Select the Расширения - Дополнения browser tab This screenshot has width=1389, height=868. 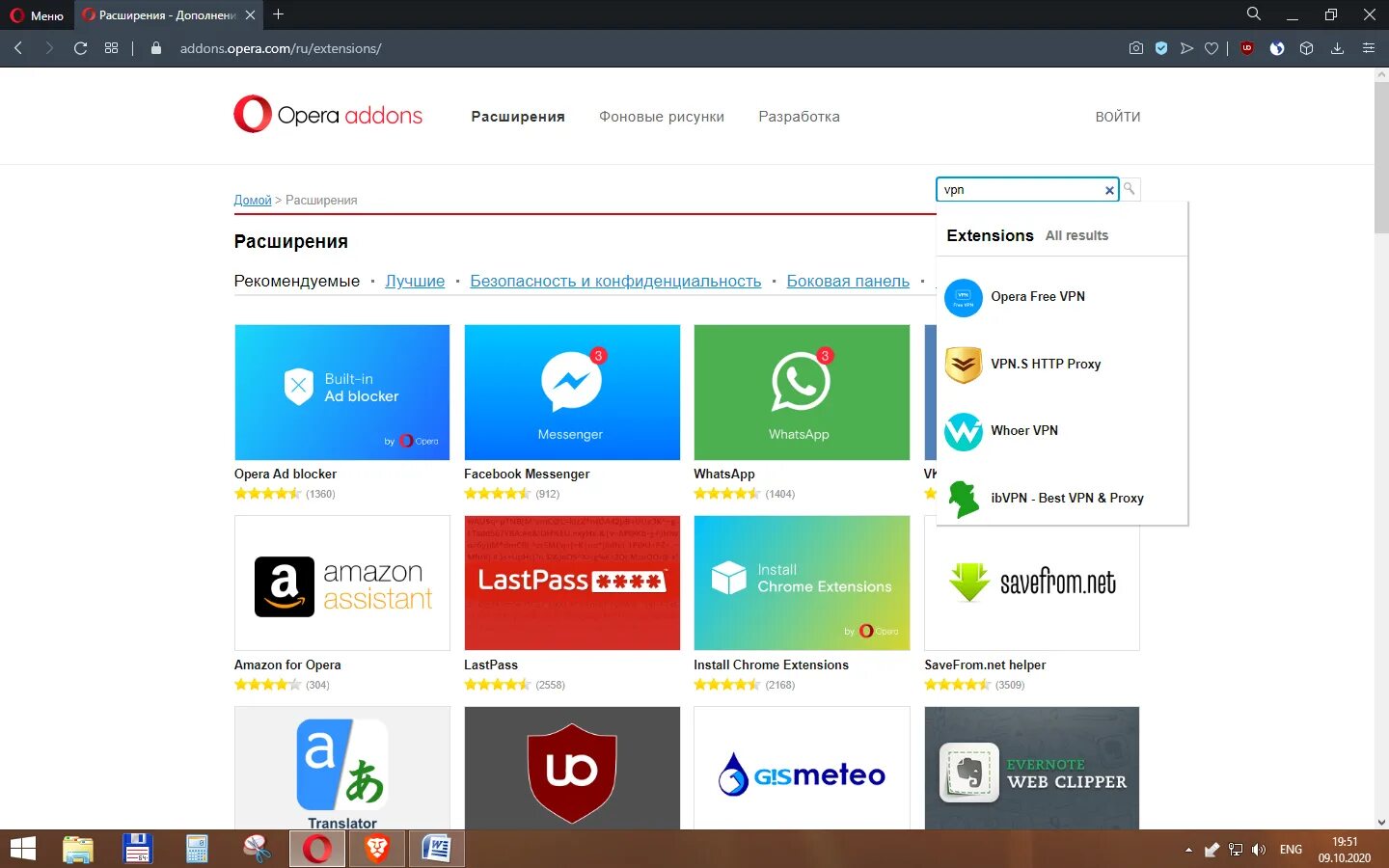click(x=168, y=15)
